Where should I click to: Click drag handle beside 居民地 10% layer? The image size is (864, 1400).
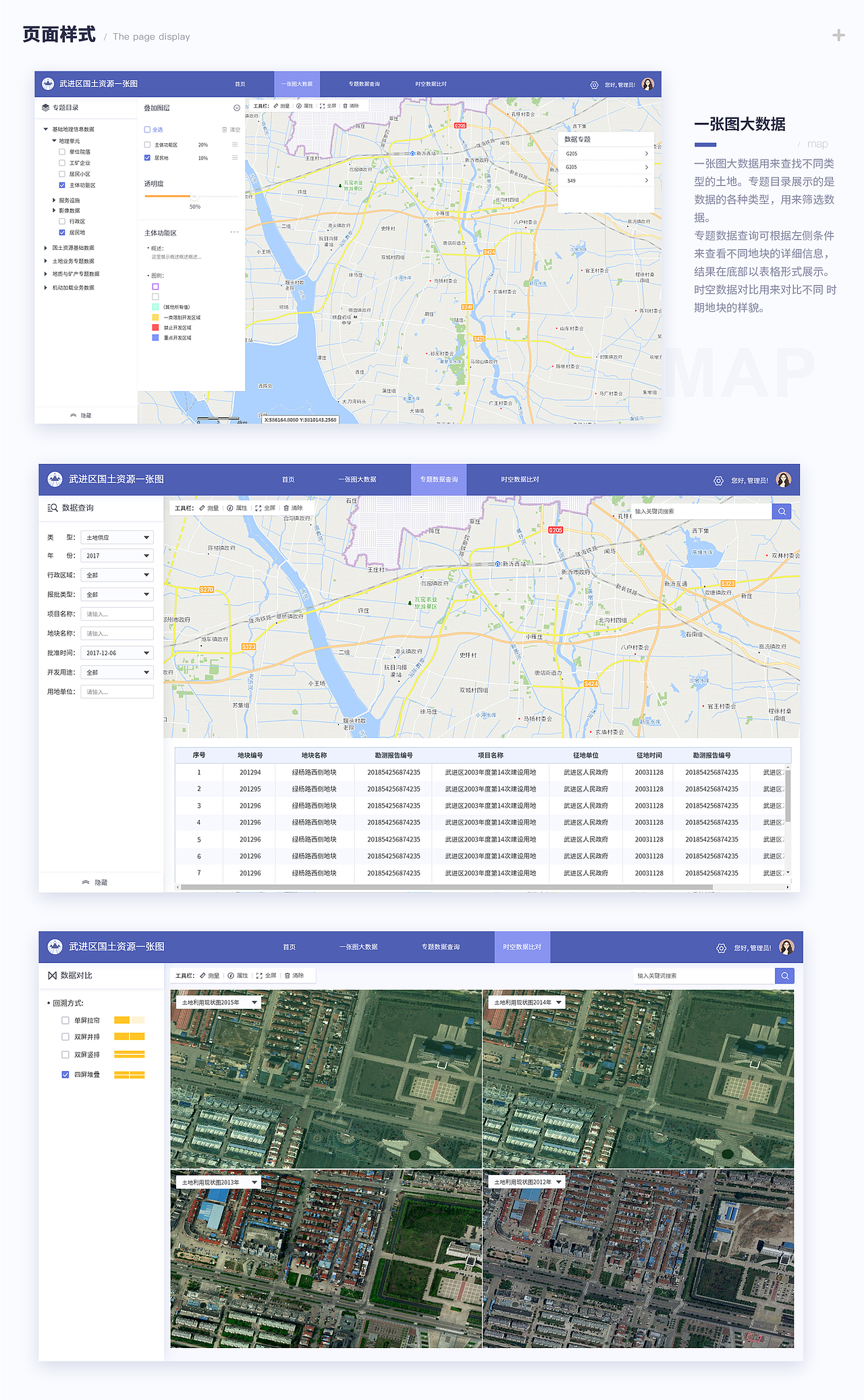pos(235,158)
